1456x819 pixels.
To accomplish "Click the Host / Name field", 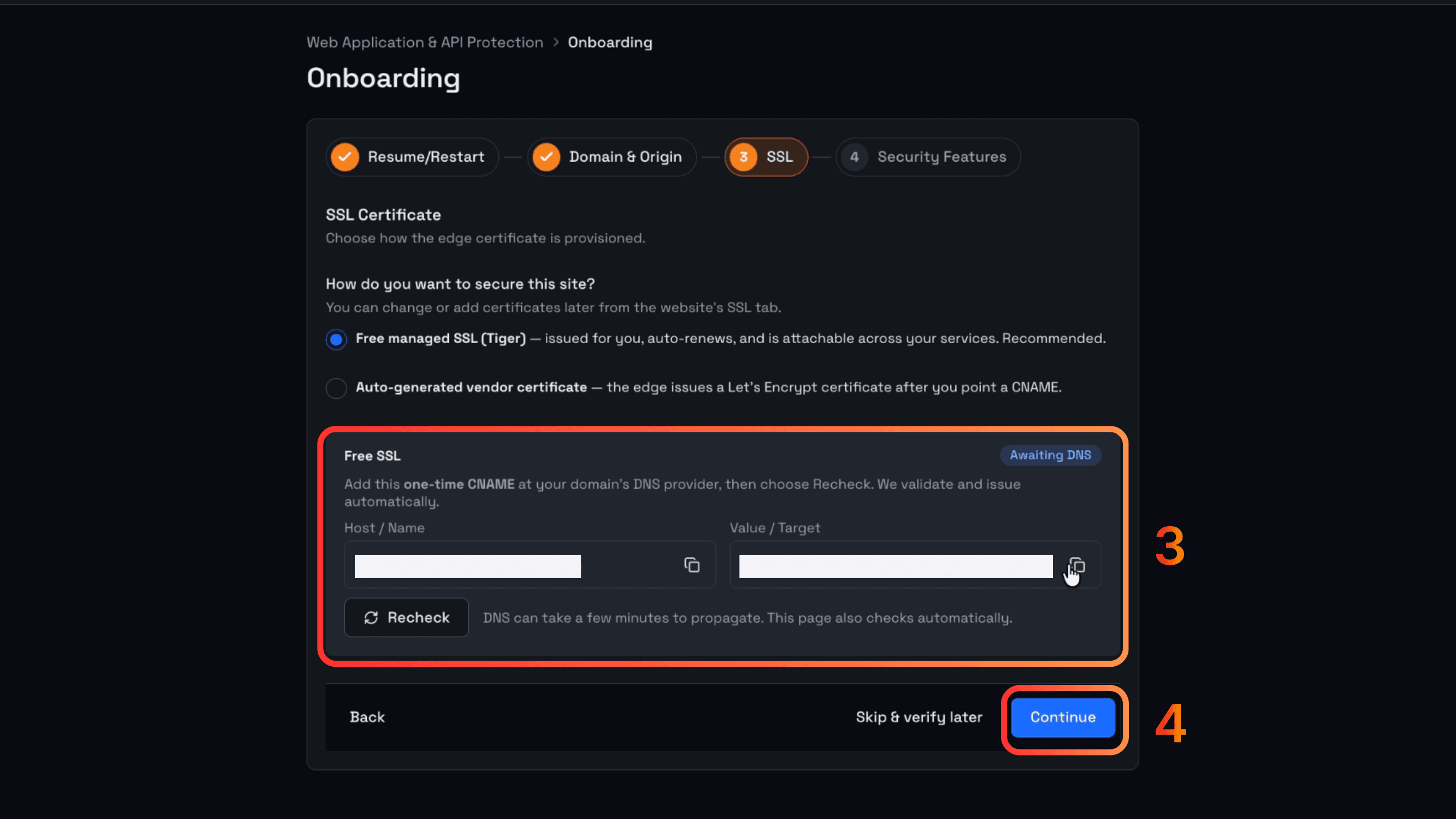I will [x=530, y=565].
